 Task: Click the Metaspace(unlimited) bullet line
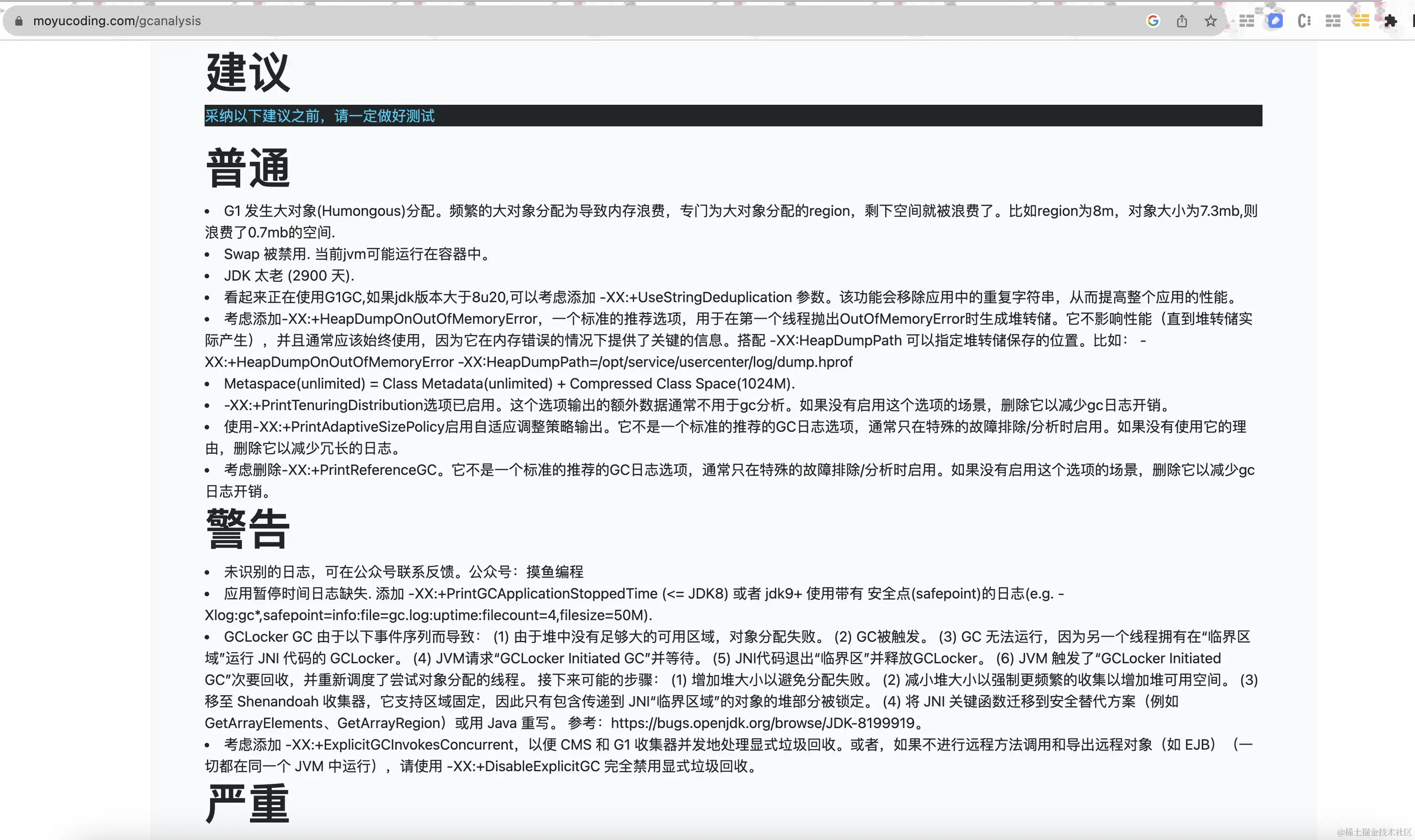point(509,384)
